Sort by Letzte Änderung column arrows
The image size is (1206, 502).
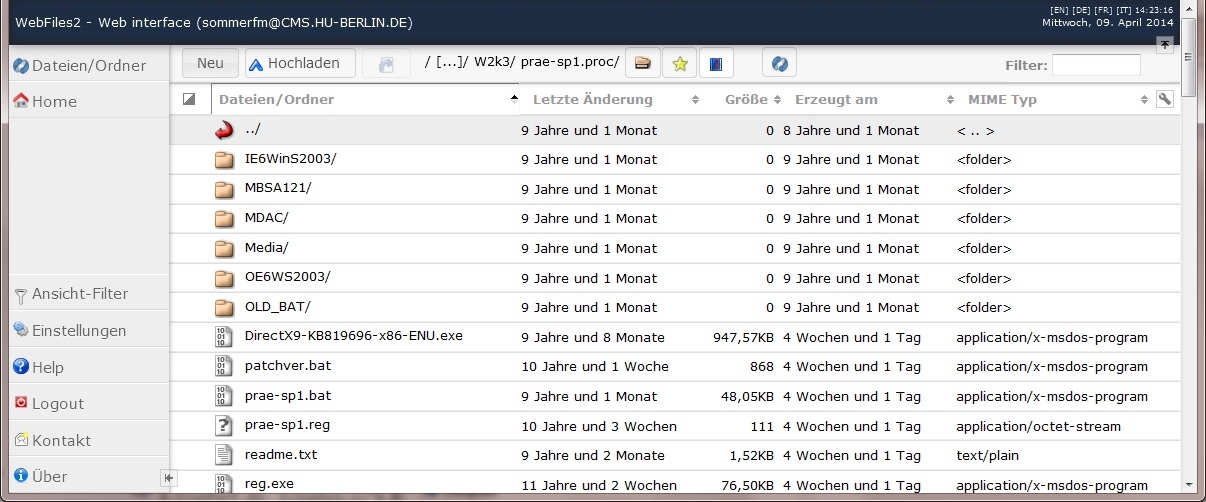[x=696, y=100]
